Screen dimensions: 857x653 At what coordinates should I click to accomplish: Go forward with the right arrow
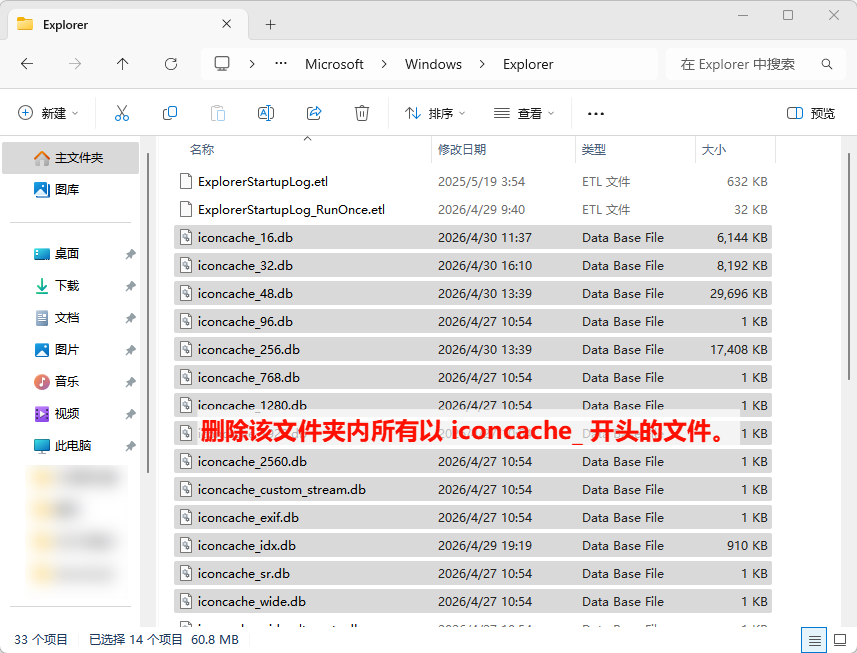(75, 64)
